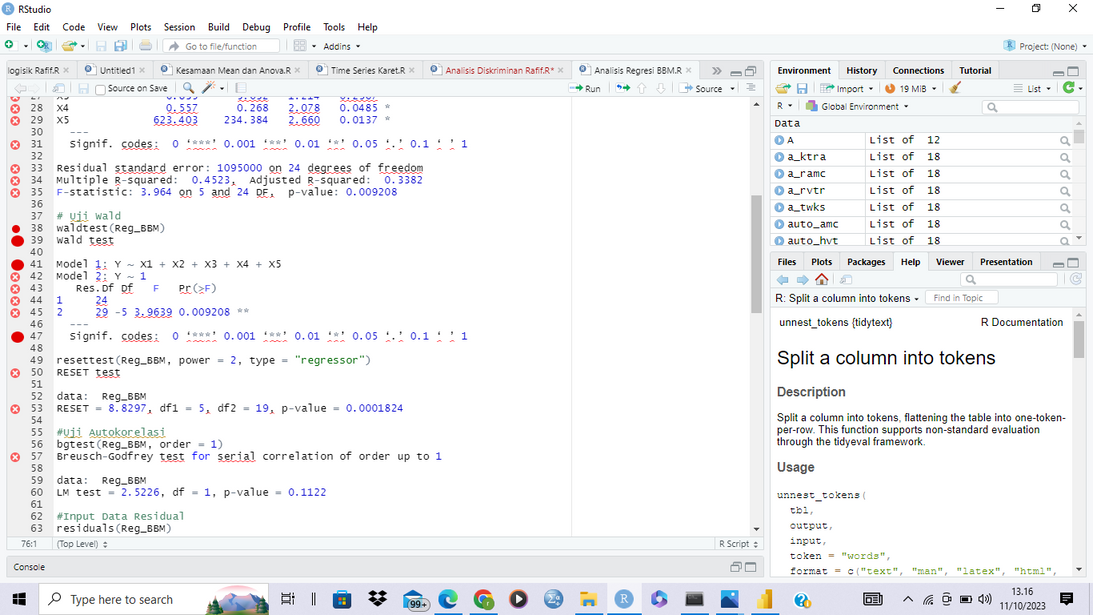This screenshot has height=615, width=1093.
Task: Click the Source button in editor toolbar
Action: [x=707, y=89]
